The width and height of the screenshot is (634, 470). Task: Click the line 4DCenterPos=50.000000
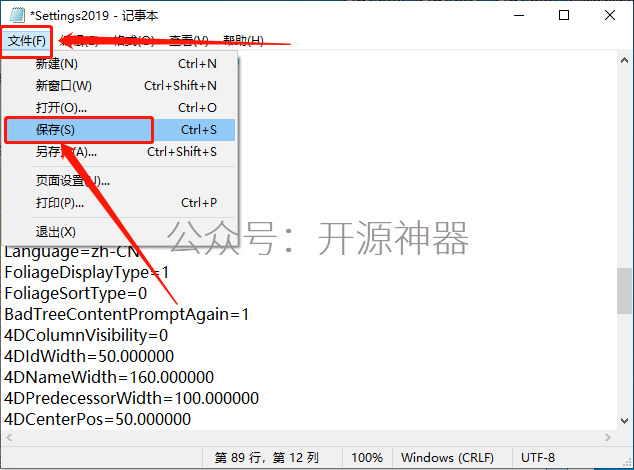tap(97, 419)
